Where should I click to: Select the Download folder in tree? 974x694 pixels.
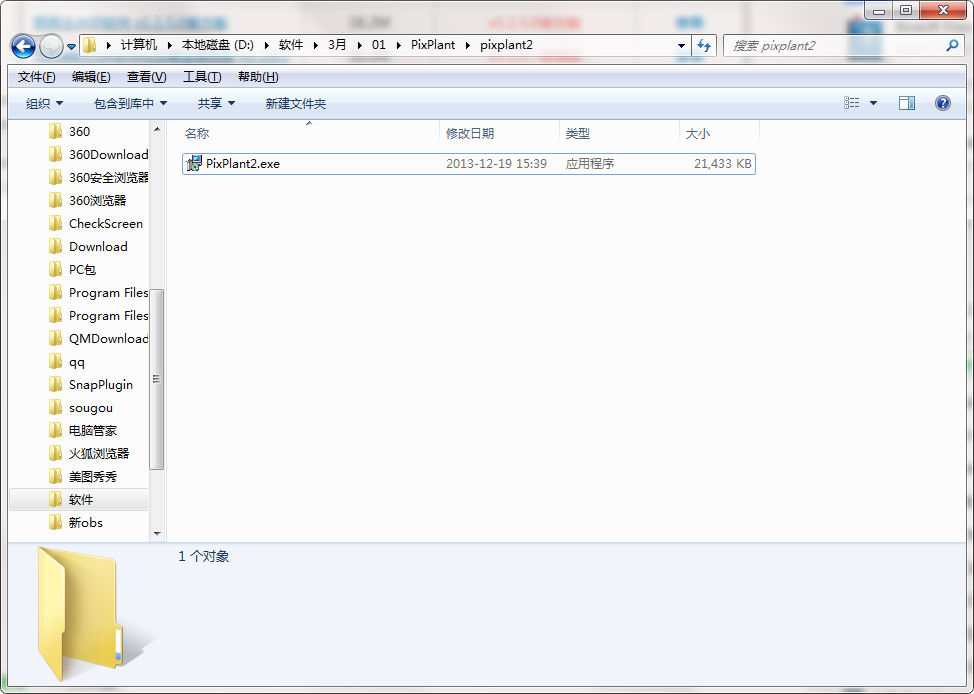click(98, 246)
